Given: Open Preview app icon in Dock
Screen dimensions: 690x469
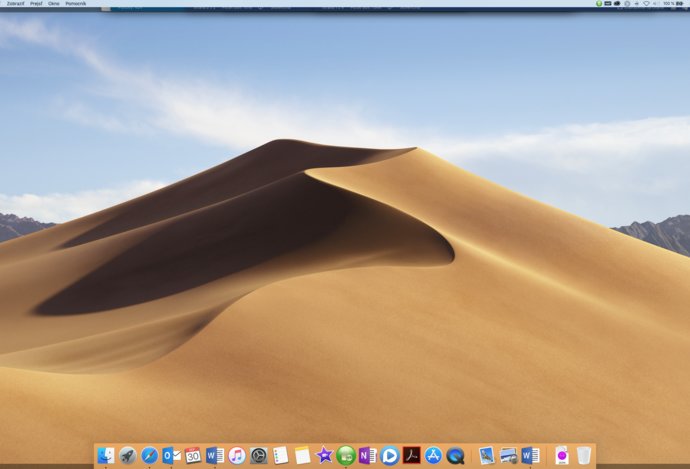Looking at the screenshot, I should (487, 455).
